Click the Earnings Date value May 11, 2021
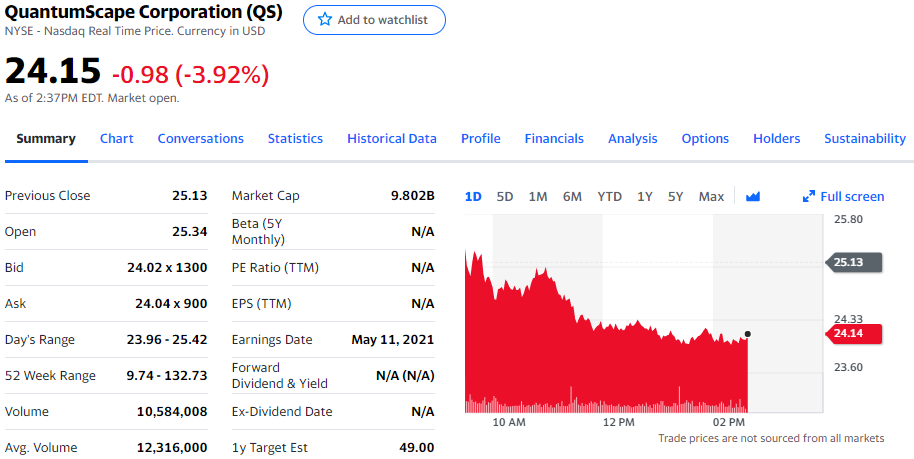 click(x=393, y=339)
